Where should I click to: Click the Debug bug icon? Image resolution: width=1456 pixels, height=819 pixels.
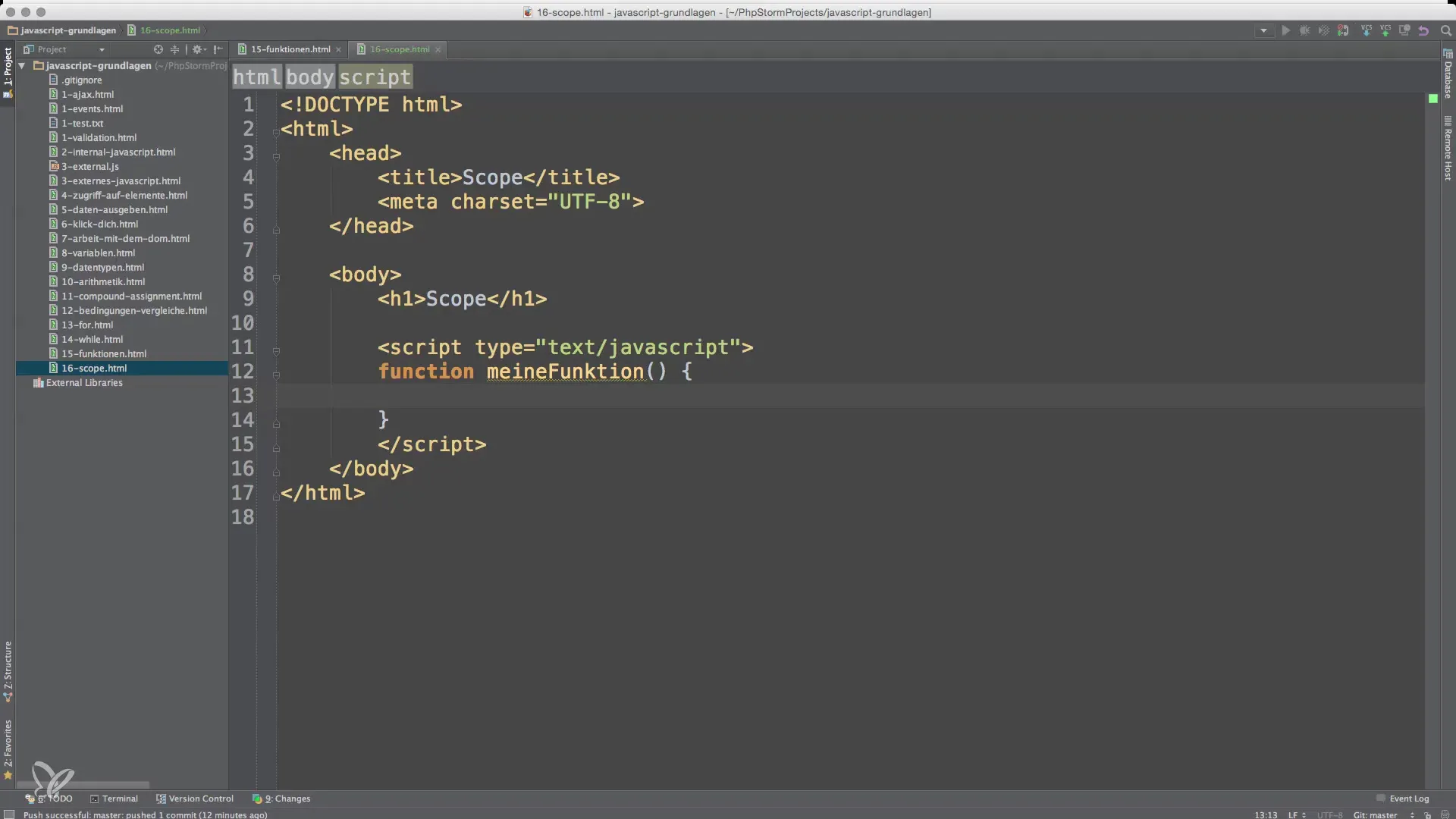coord(1304,31)
